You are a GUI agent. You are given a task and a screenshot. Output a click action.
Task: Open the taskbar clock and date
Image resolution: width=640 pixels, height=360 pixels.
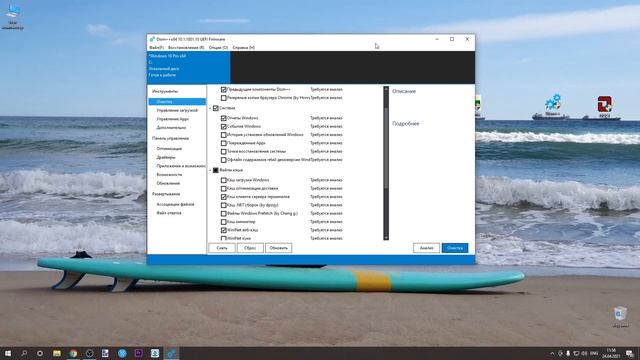click(x=611, y=353)
